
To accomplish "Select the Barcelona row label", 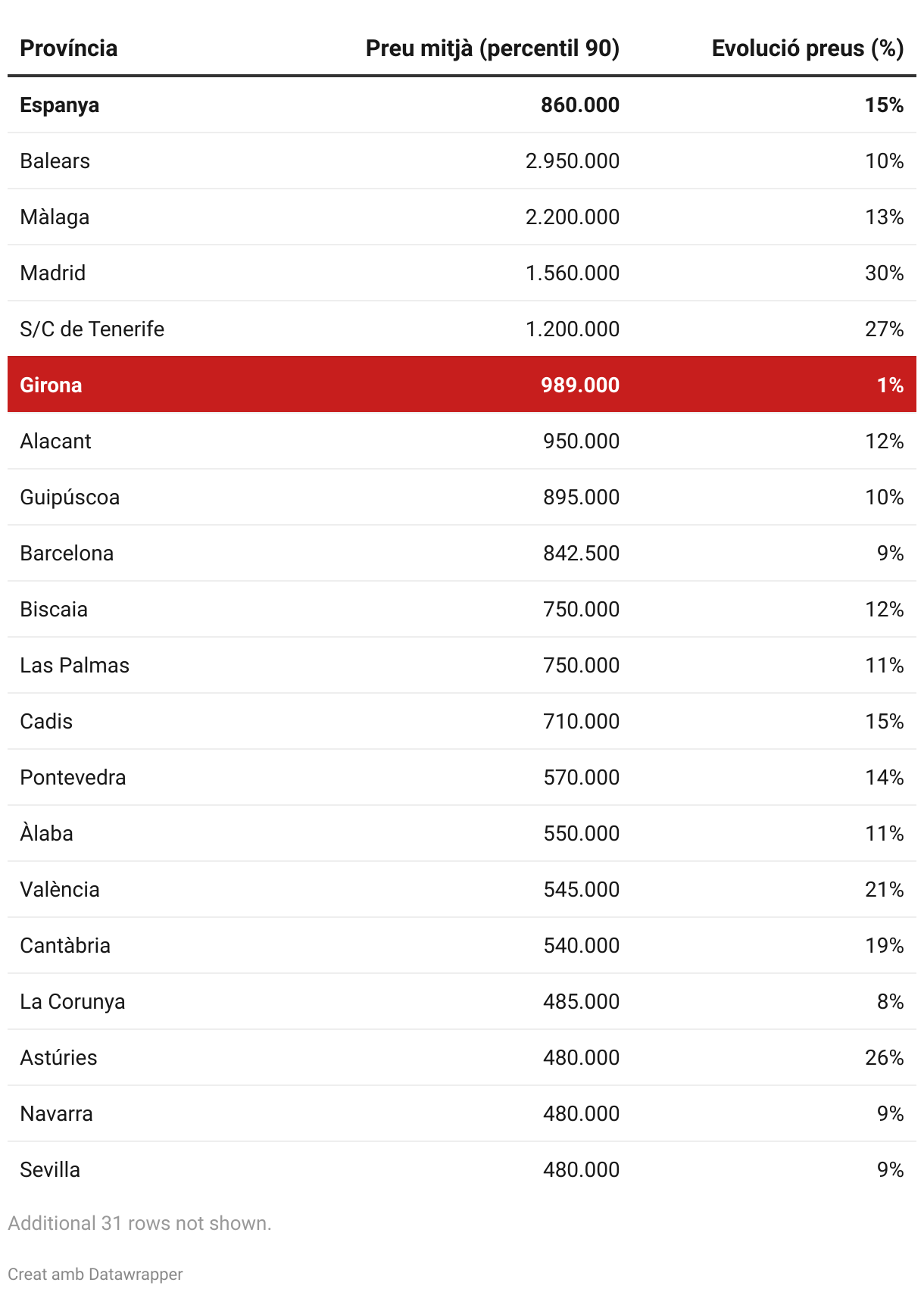I will pyautogui.click(x=67, y=554).
